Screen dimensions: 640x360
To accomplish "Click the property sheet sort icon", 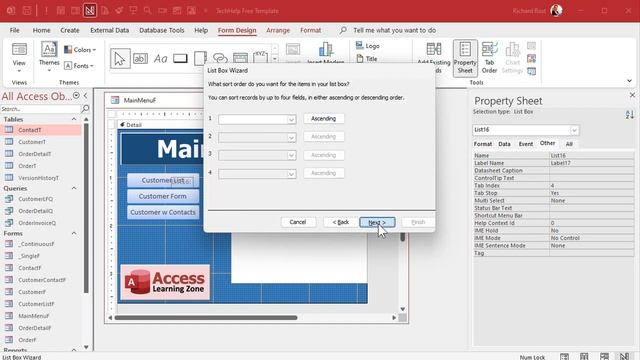I will click(629, 115).
